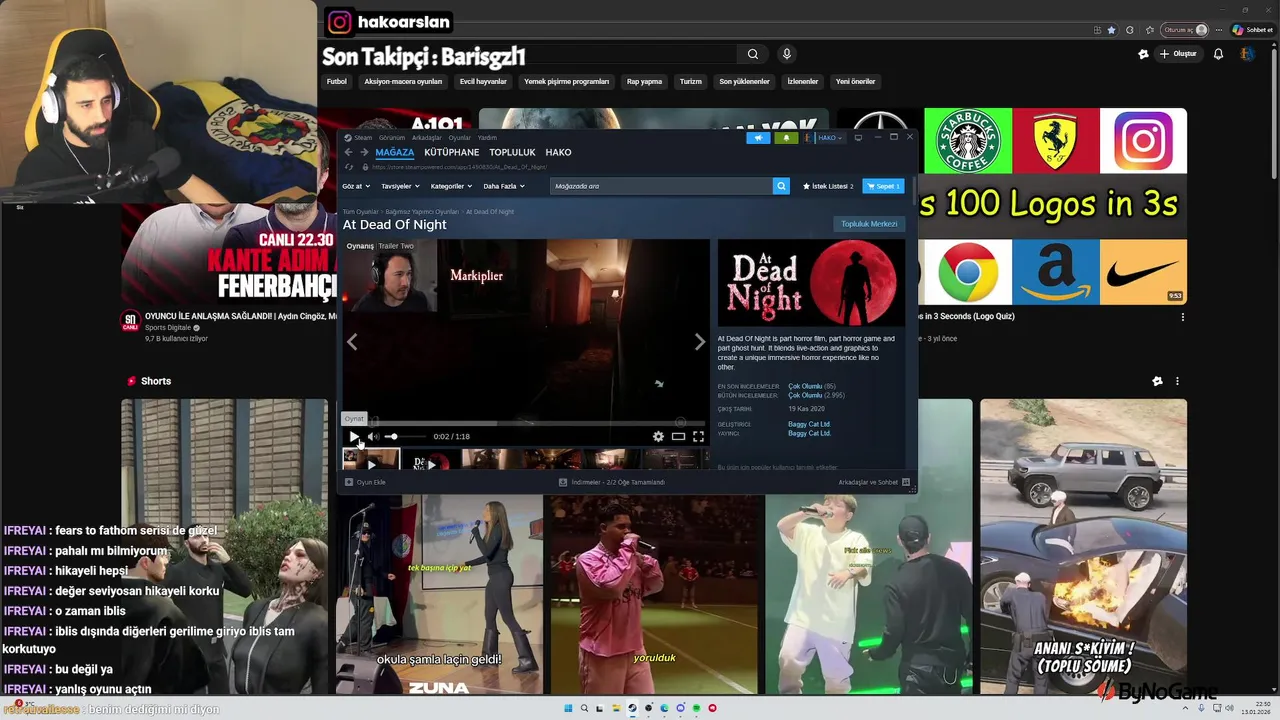Click YouTube voice search microphone

(787, 54)
